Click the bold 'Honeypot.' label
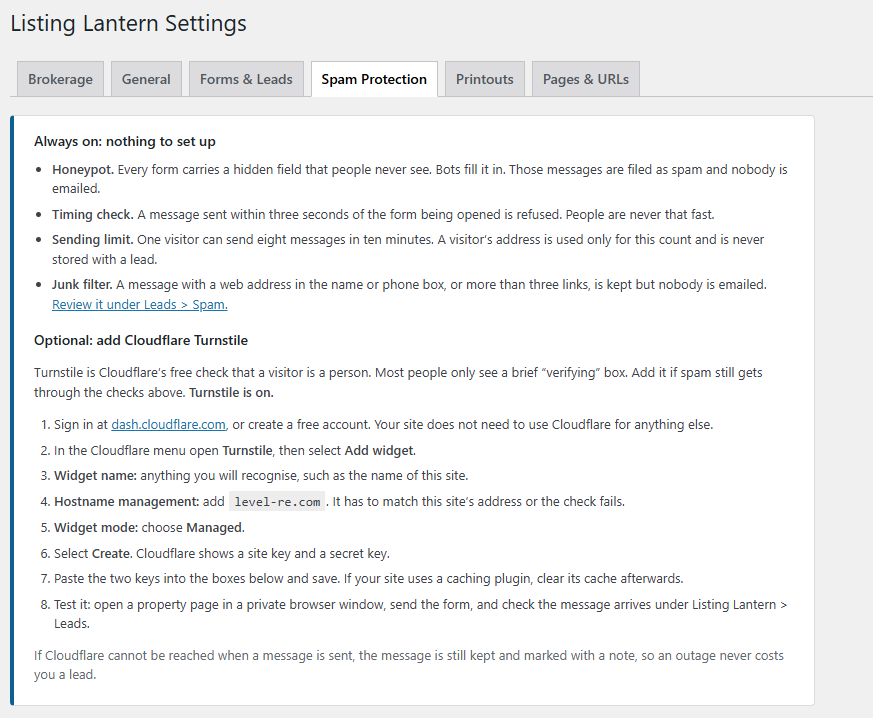The height and width of the screenshot is (718, 873). pos(83,169)
